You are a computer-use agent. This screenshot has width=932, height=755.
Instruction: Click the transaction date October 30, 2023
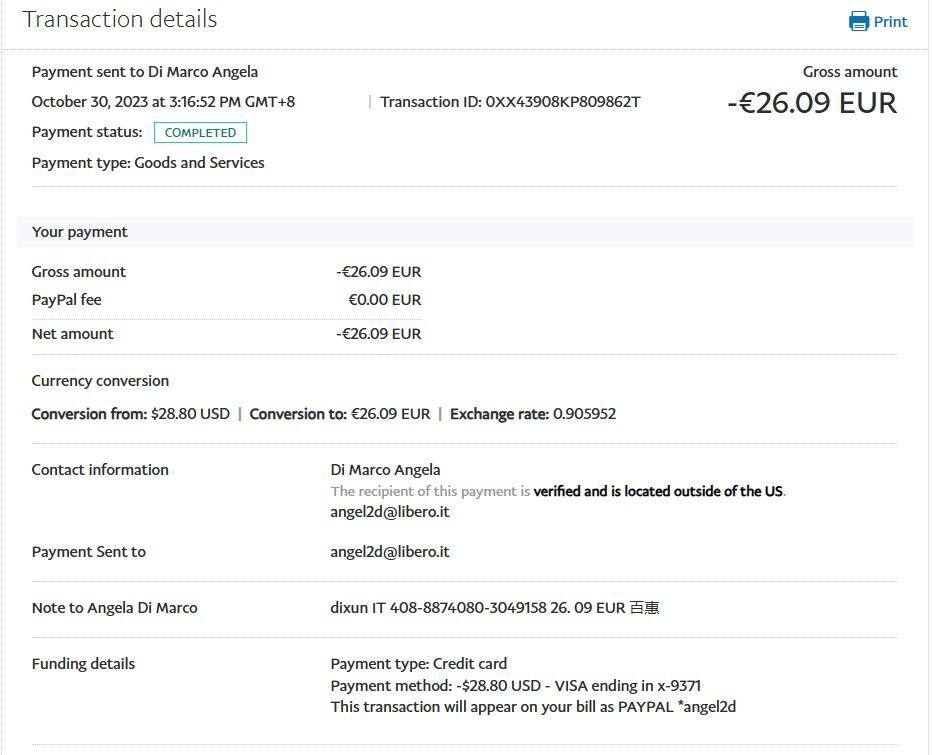click(163, 102)
